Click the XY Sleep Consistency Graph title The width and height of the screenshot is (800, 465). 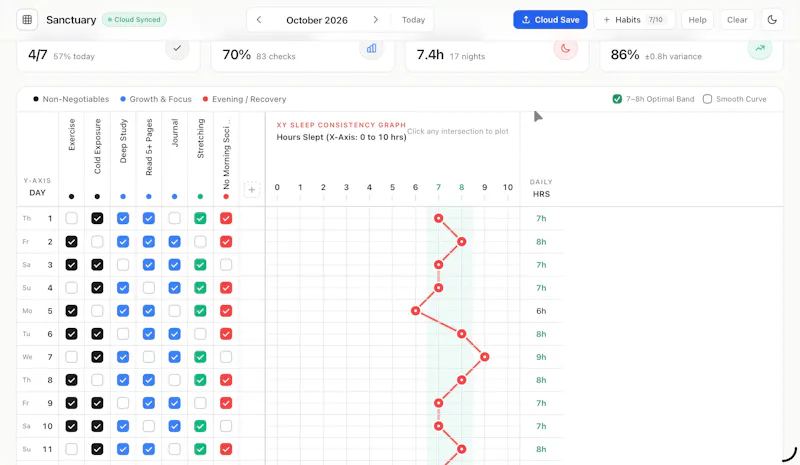pos(341,125)
